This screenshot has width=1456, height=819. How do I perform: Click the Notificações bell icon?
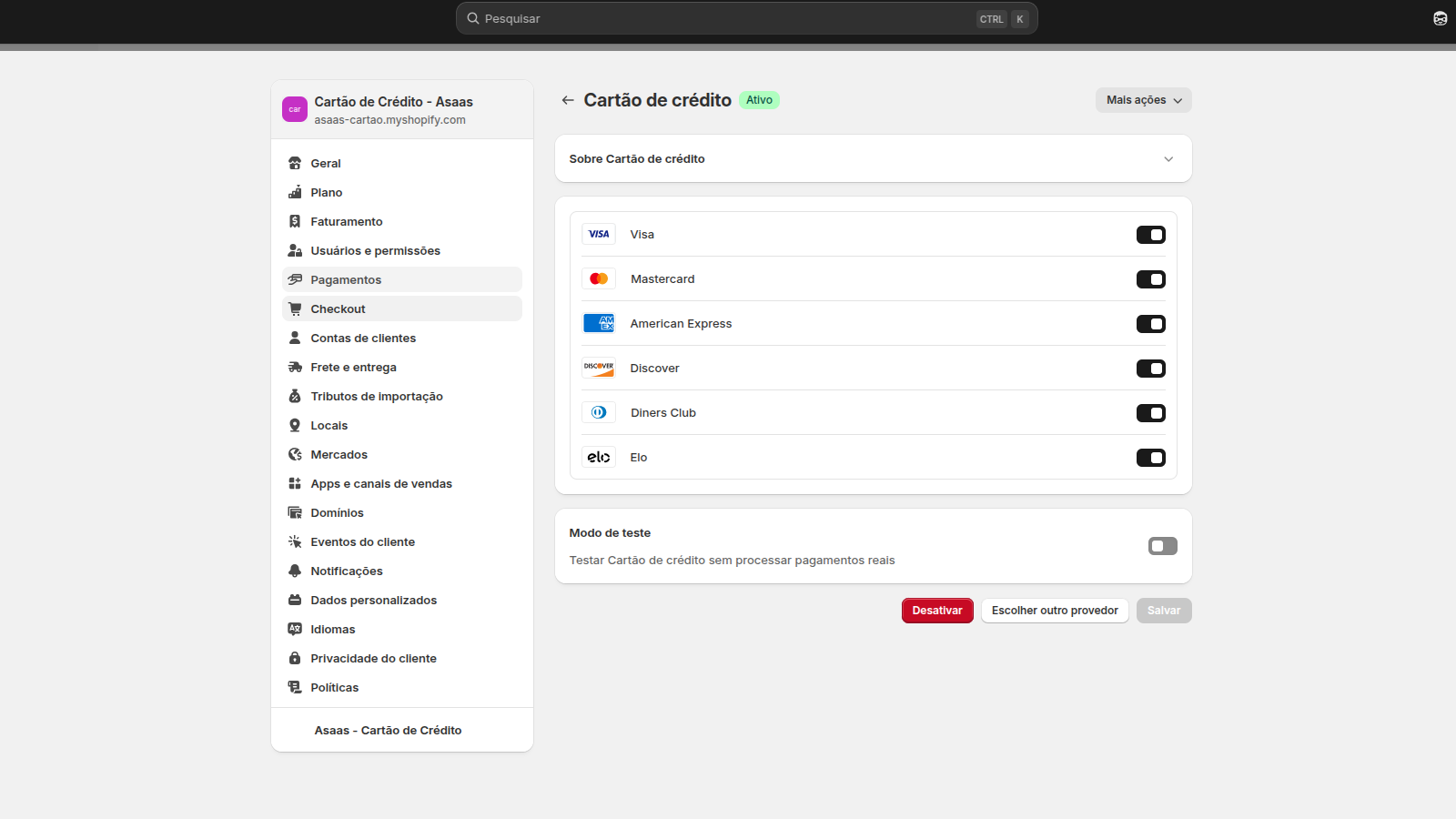tap(295, 571)
